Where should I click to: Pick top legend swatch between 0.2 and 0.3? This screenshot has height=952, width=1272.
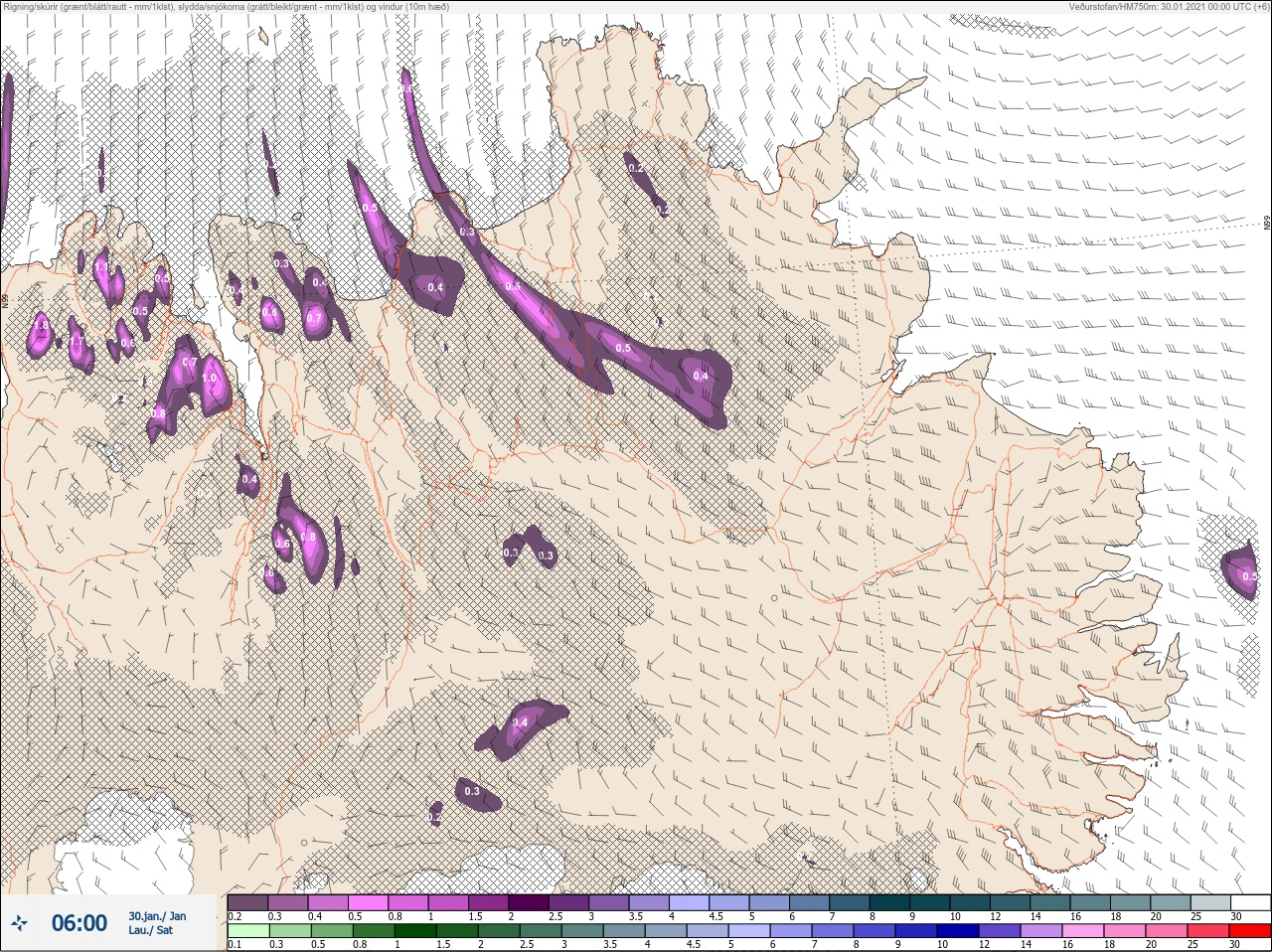[x=247, y=902]
